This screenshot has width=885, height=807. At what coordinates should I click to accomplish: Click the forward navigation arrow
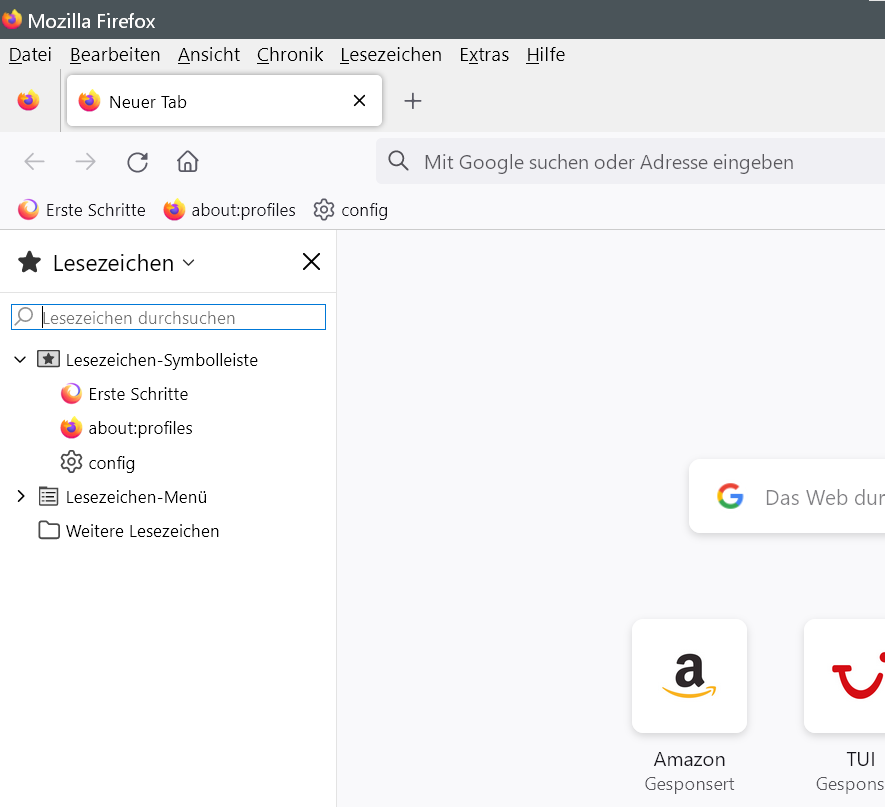(x=86, y=162)
